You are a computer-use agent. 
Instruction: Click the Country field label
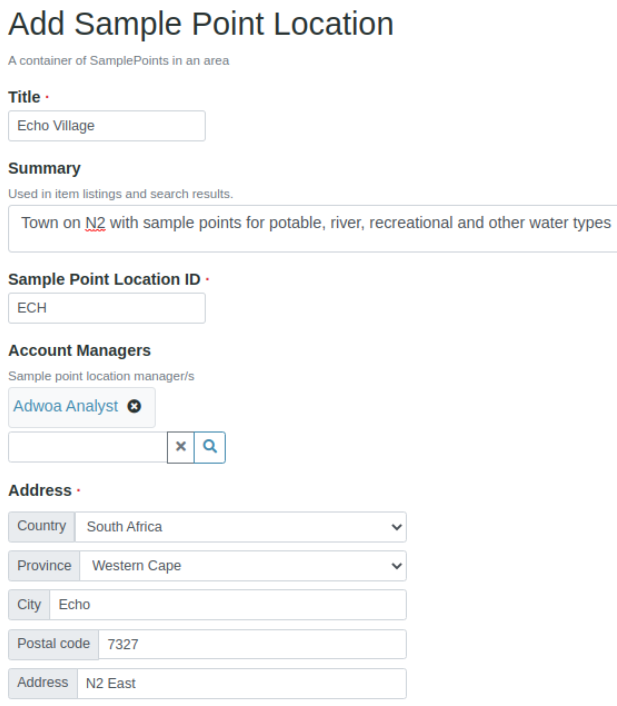coord(41,526)
